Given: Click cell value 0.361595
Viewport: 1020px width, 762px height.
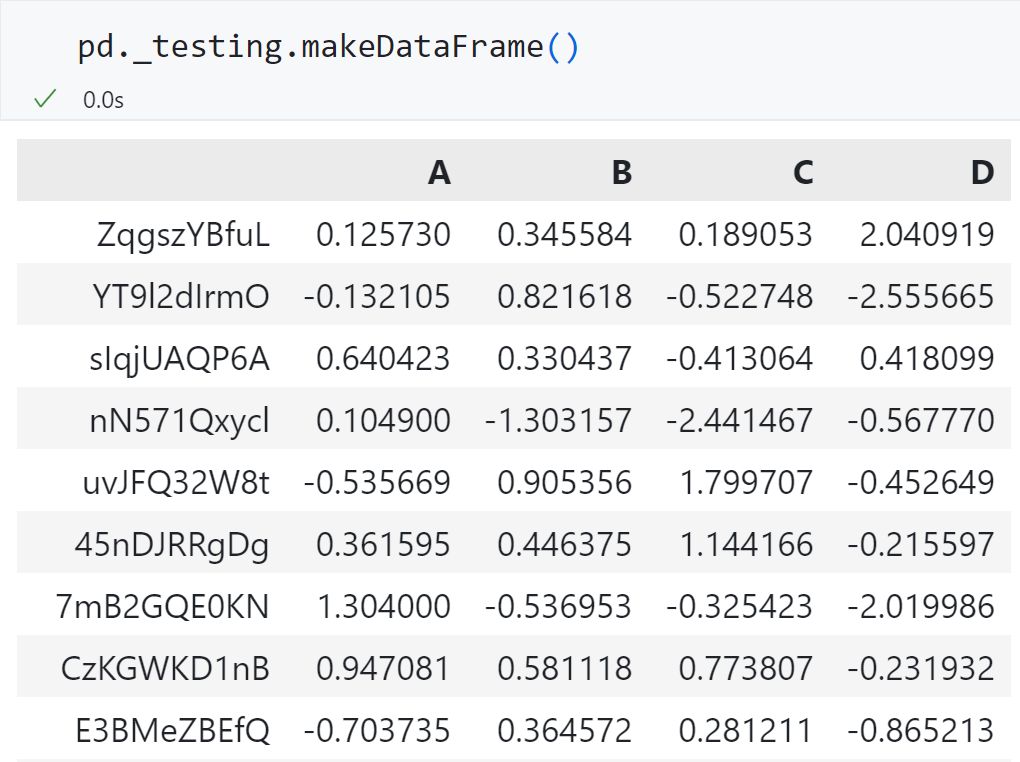Looking at the screenshot, I should pyautogui.click(x=383, y=545).
